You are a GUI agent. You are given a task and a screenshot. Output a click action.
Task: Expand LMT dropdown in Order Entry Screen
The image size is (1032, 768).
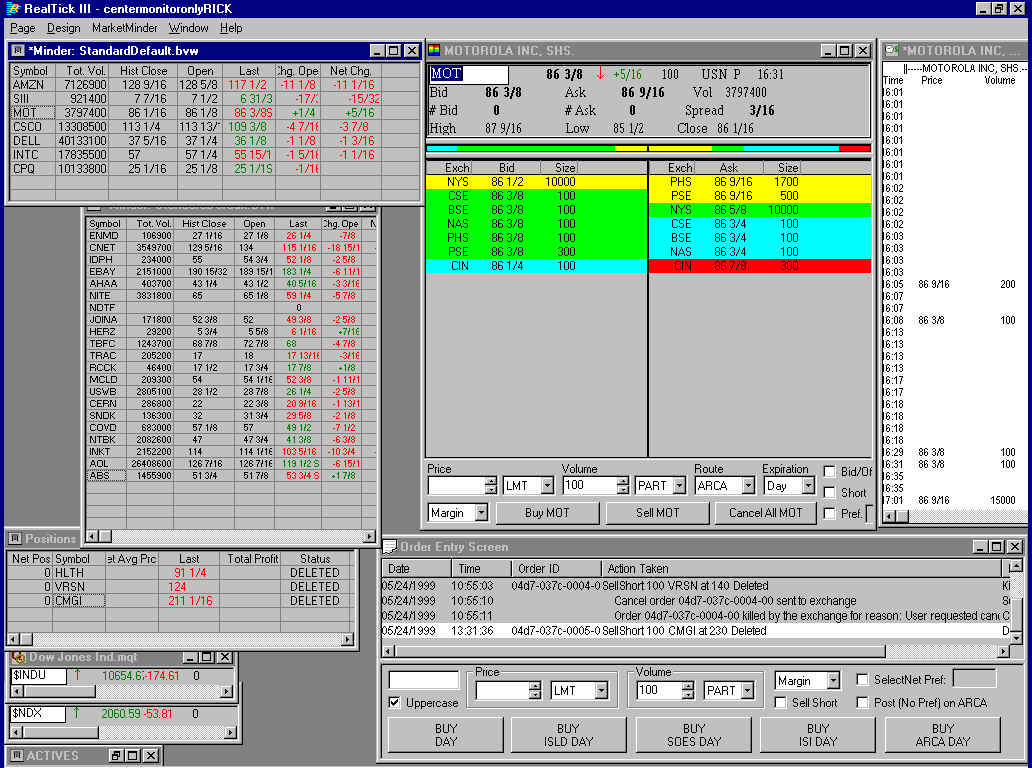(601, 690)
